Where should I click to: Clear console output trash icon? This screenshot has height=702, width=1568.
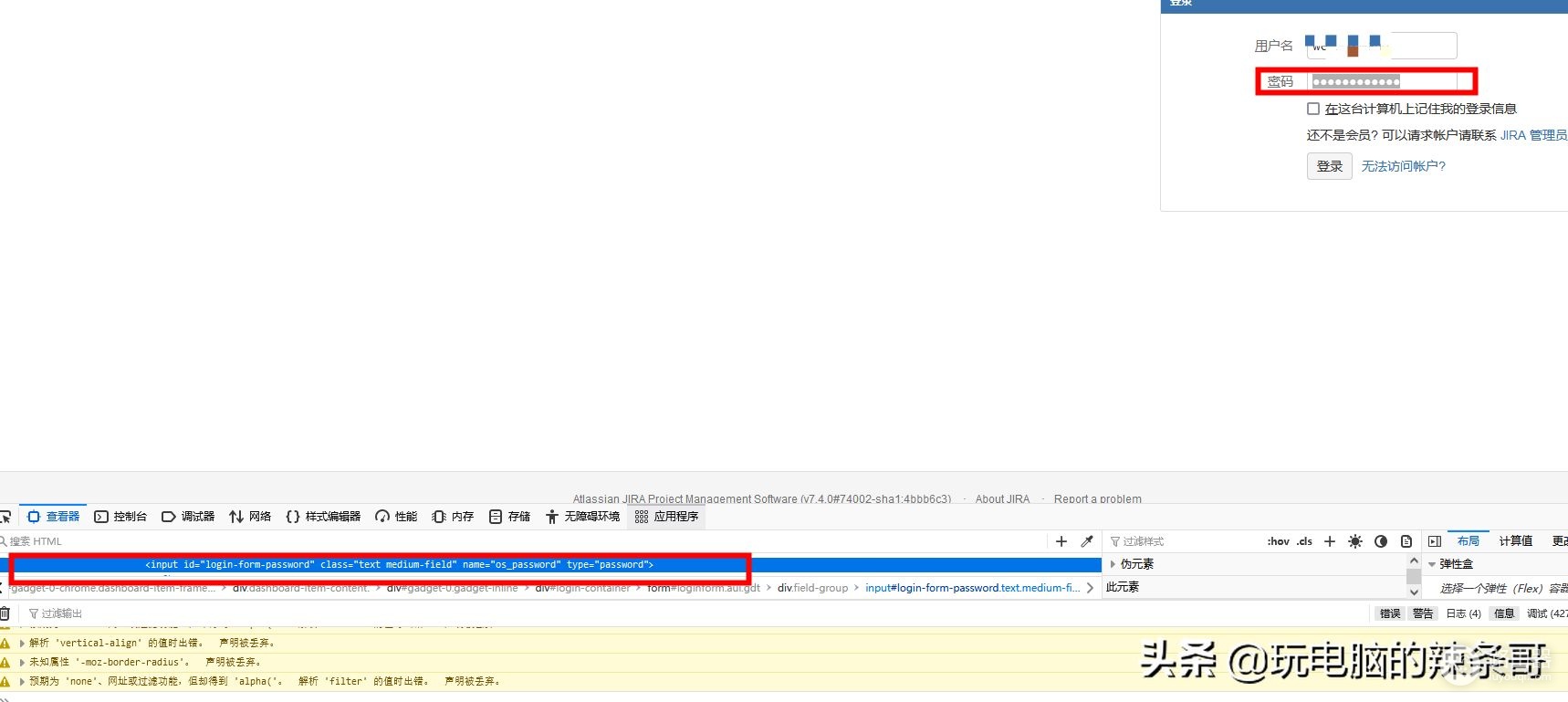tap(5, 613)
